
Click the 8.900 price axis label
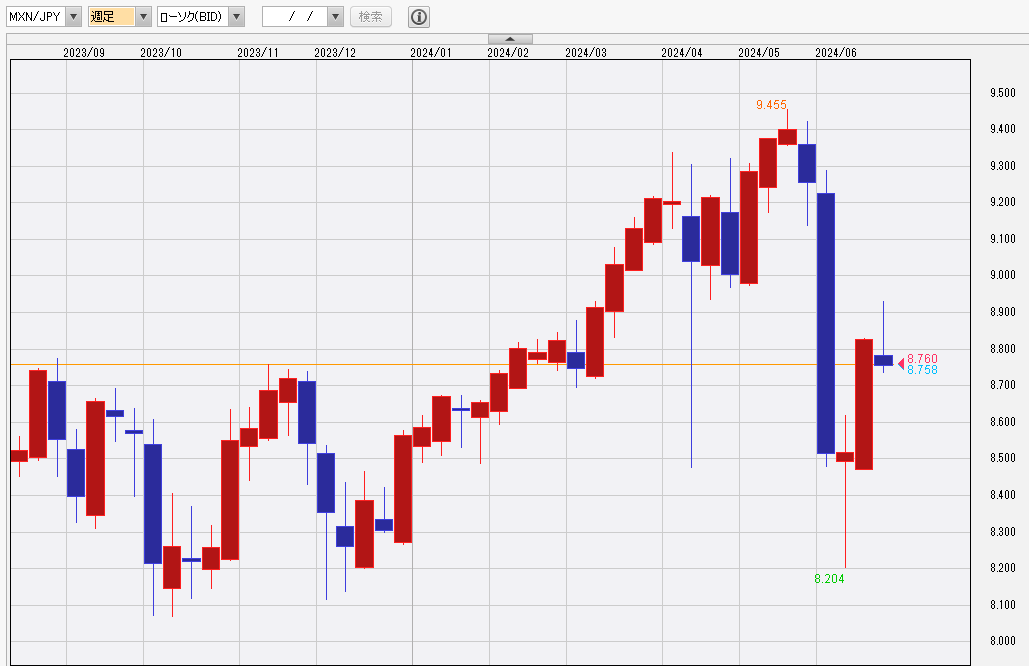[x=1003, y=312]
